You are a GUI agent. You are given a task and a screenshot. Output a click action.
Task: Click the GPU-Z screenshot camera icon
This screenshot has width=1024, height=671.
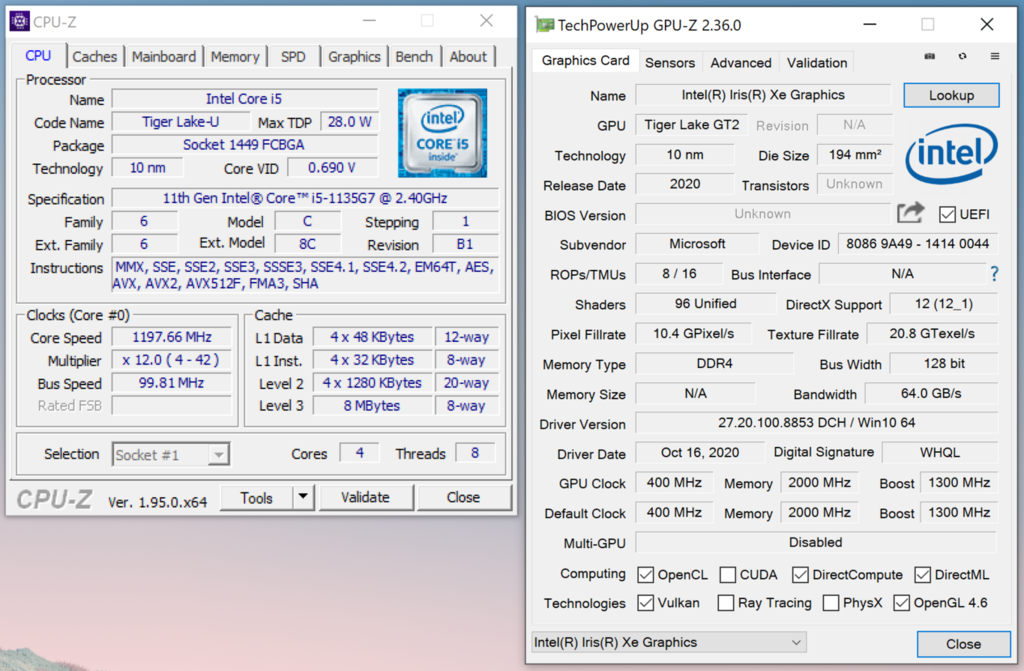tap(930, 57)
